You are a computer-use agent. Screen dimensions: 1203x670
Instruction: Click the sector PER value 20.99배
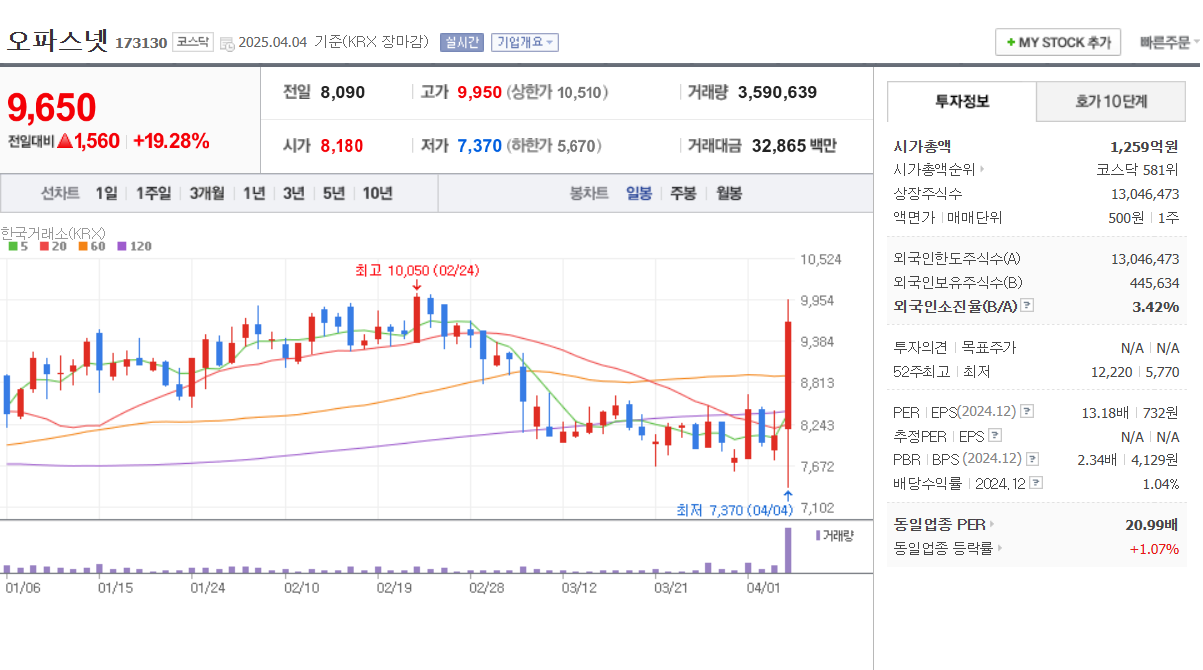tap(1151, 524)
